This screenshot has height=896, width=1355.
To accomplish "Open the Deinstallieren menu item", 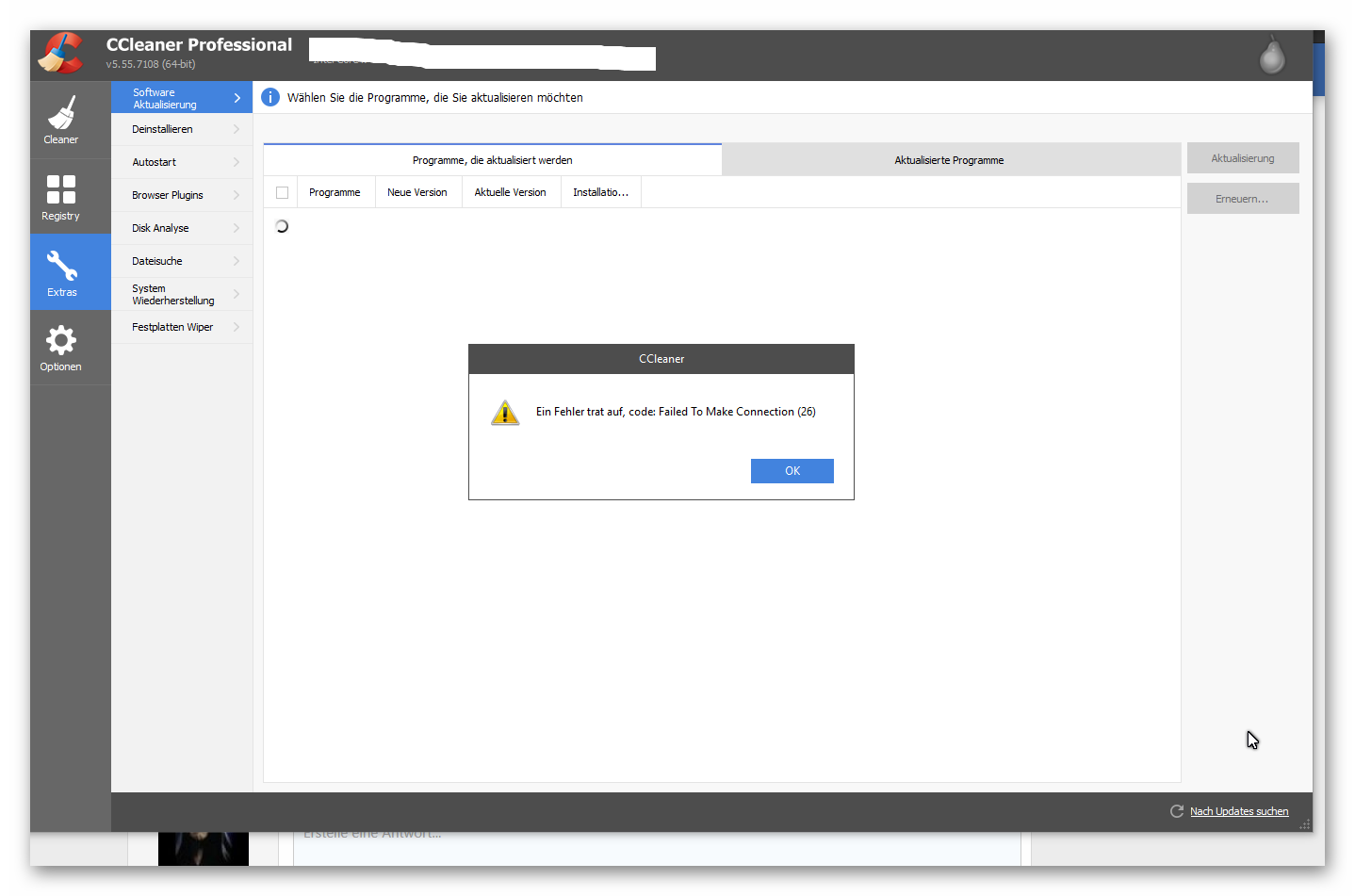I will point(182,129).
